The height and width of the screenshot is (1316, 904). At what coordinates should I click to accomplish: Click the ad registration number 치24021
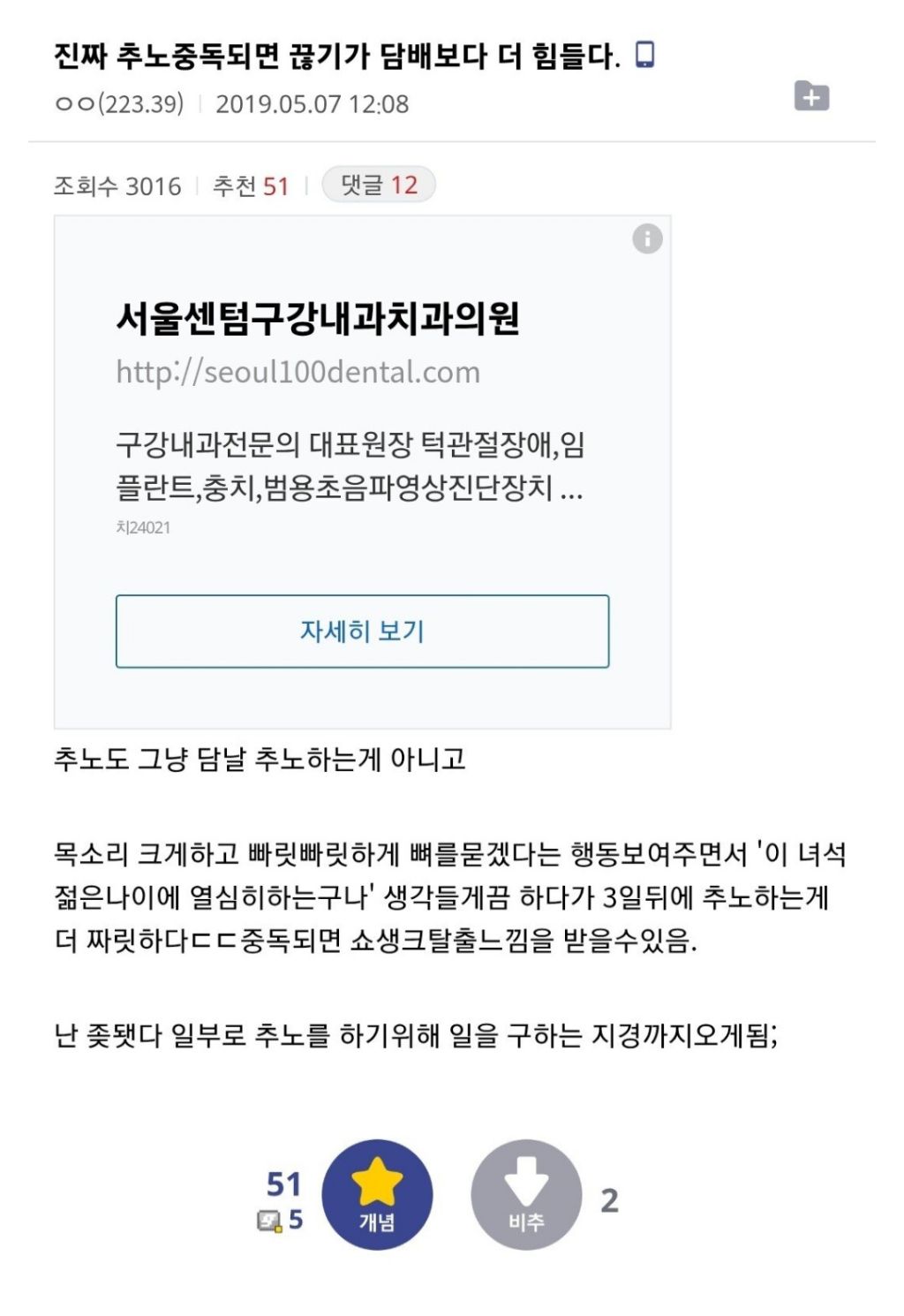143,527
